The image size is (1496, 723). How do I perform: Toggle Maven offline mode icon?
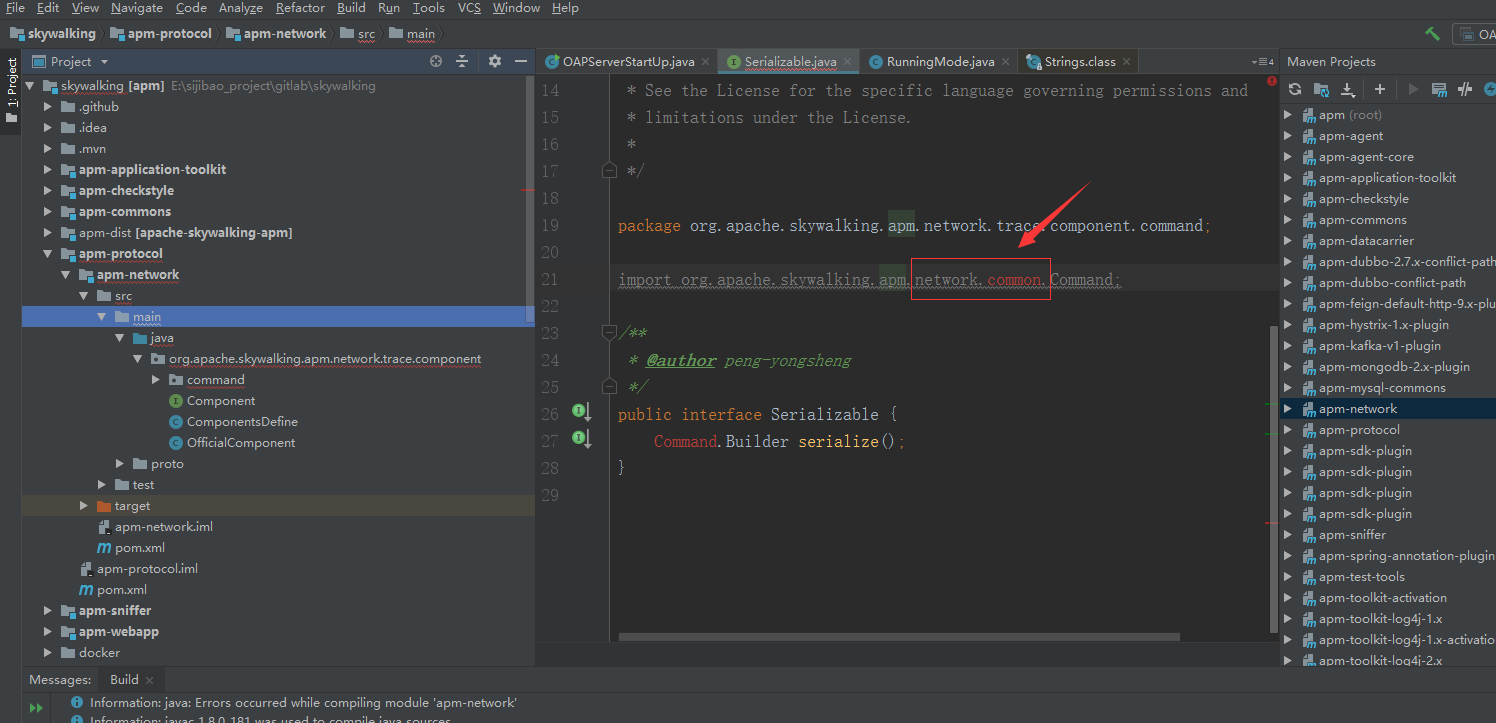click(1465, 89)
